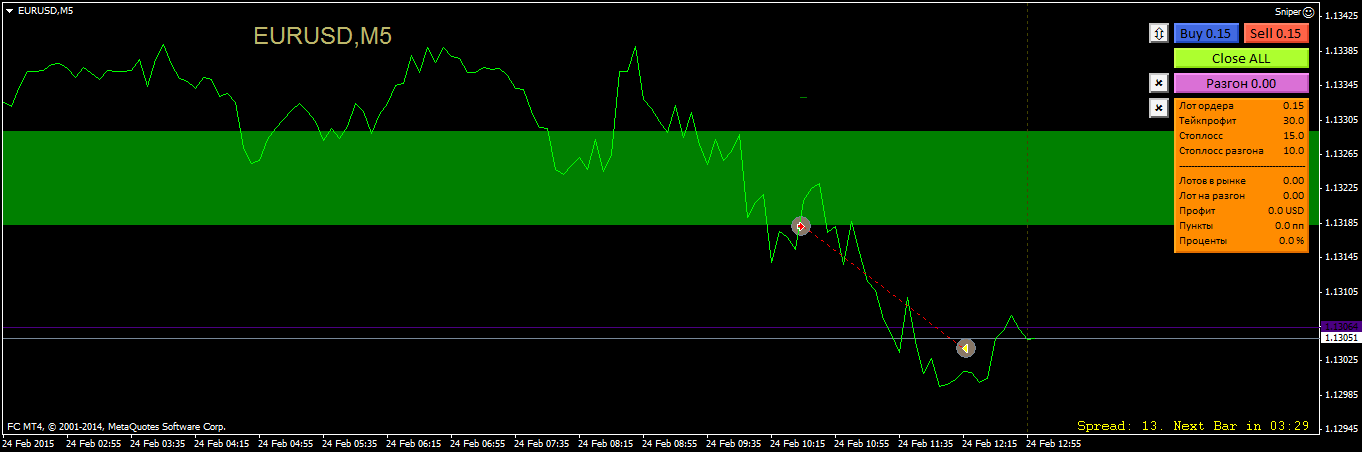Open the chart window dropdown arrow beside EURUSD,M5

pyautogui.click(x=9, y=10)
